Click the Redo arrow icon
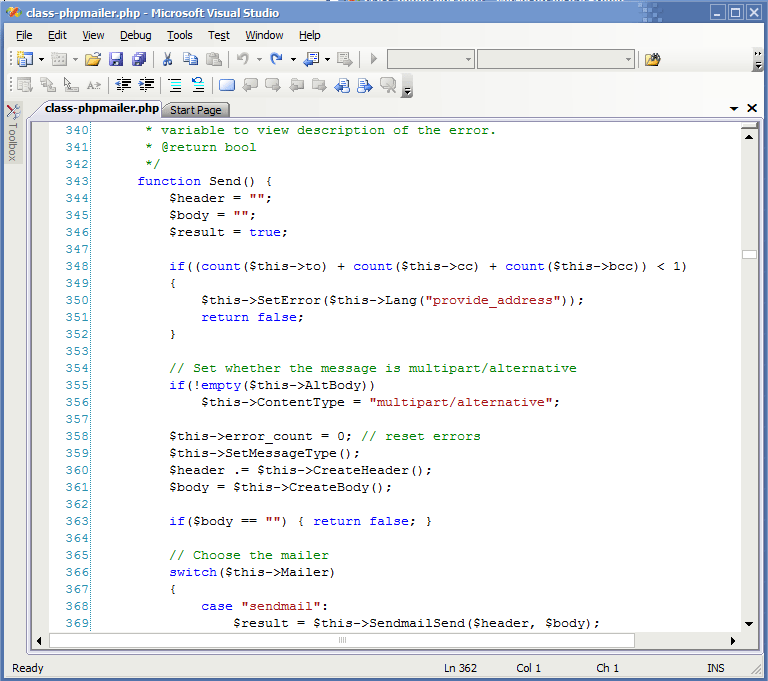 click(x=277, y=59)
